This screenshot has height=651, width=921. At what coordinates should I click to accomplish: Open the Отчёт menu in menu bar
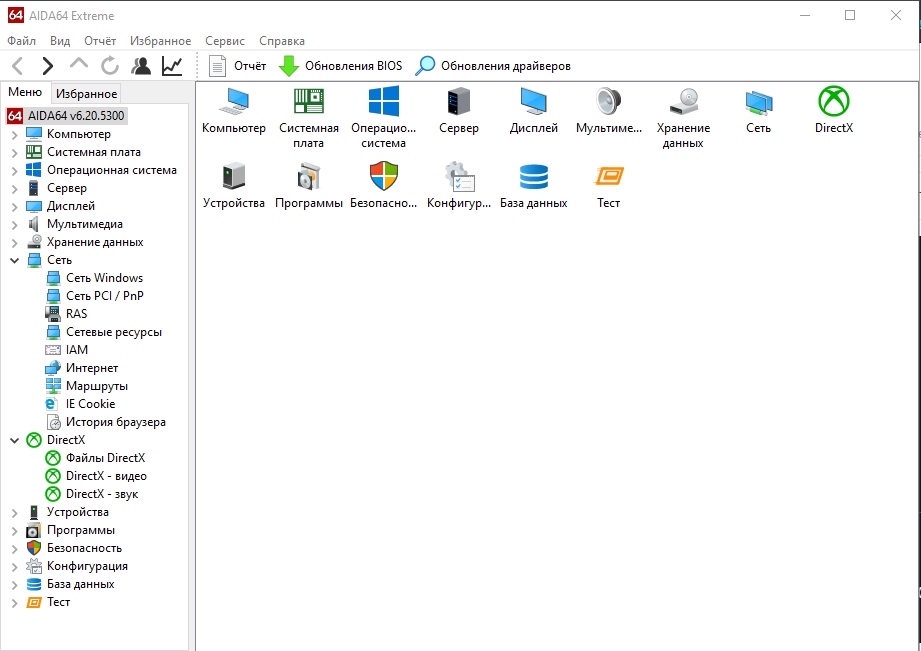(100, 41)
